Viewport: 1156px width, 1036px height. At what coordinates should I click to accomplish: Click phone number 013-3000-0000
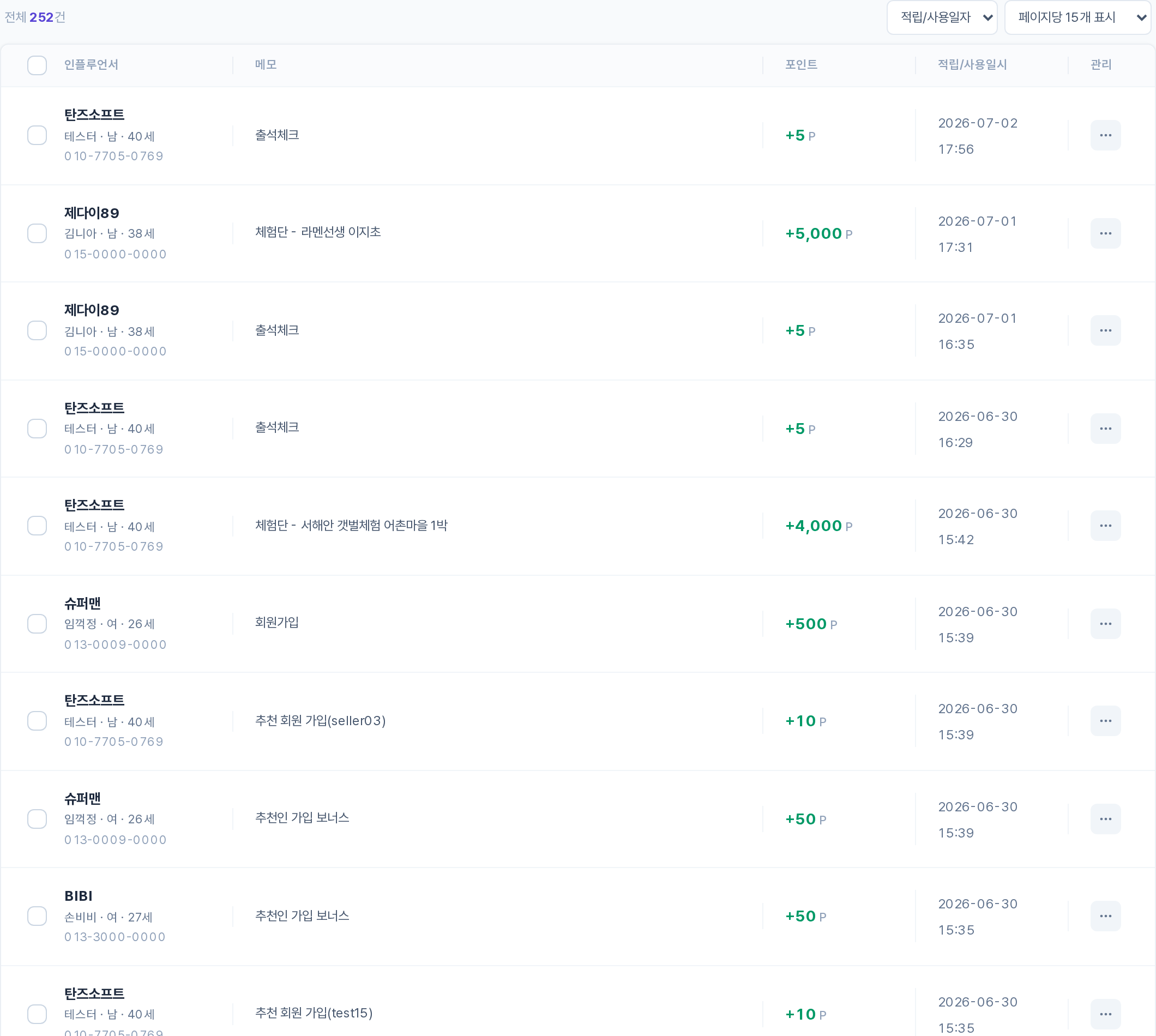115,937
